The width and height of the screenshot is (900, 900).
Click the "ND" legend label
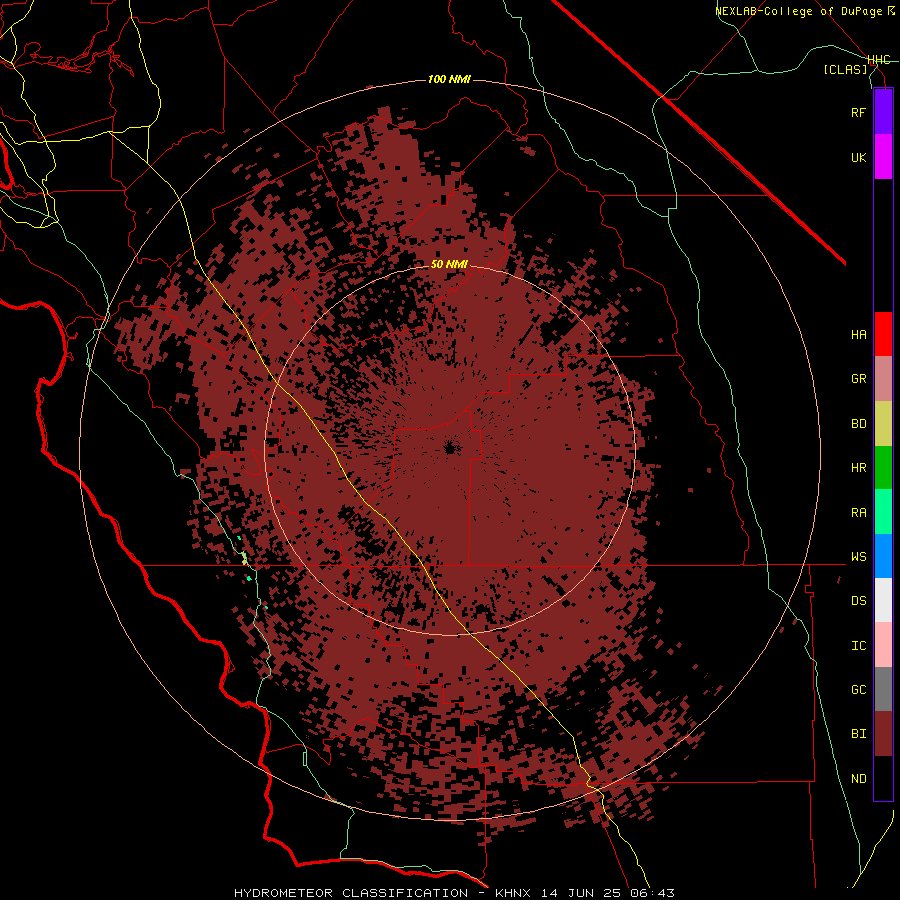coord(858,779)
